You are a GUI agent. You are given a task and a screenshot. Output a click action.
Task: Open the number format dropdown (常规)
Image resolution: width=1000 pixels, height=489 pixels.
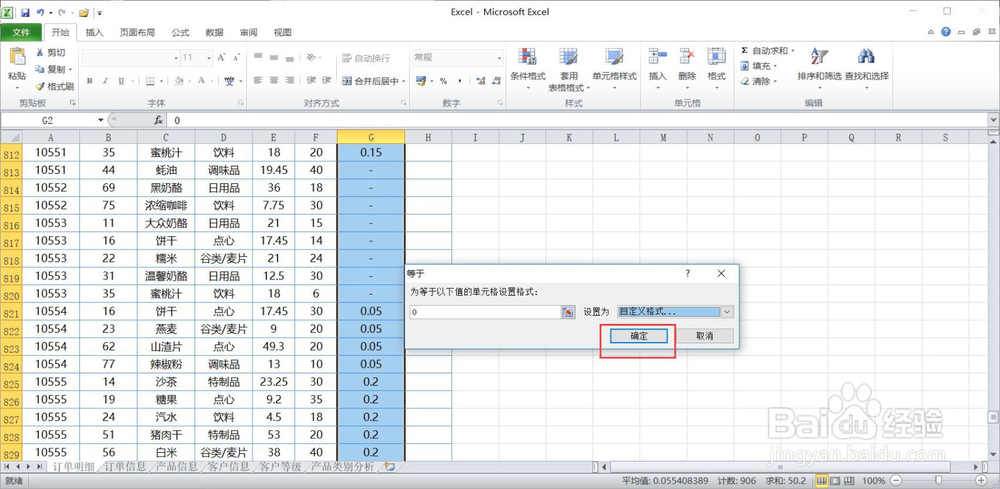pos(499,58)
